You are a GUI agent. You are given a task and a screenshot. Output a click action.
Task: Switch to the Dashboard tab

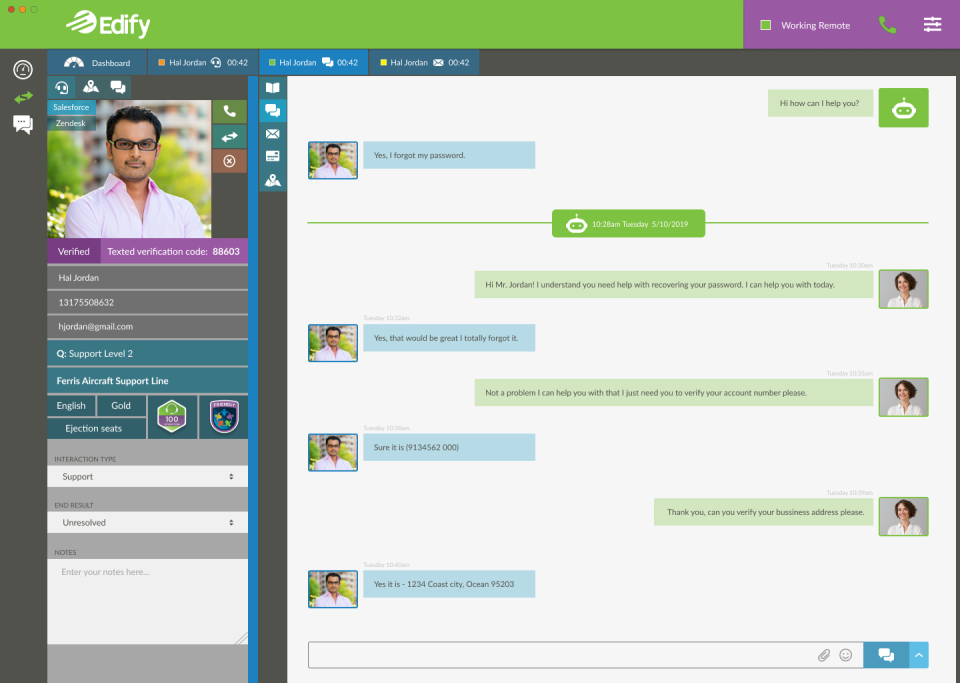pos(97,62)
